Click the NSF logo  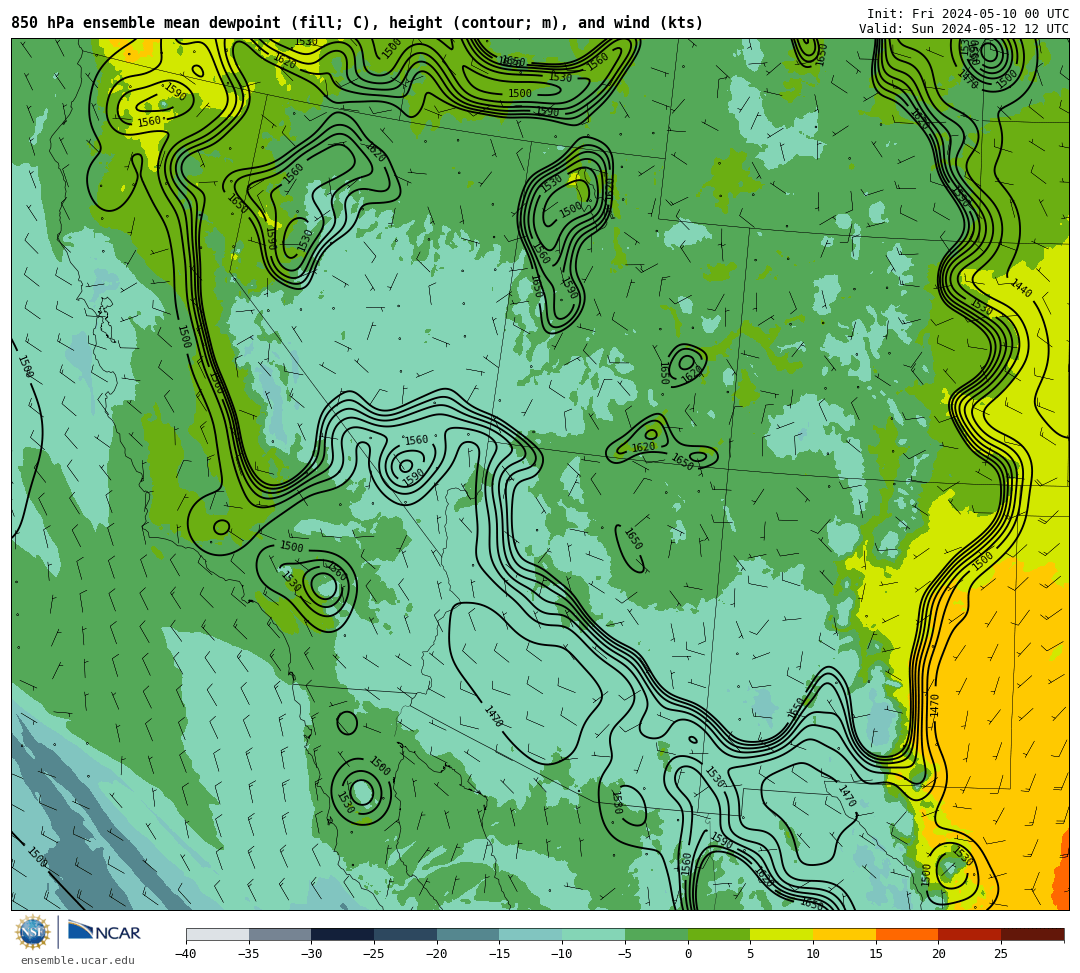click(32, 933)
